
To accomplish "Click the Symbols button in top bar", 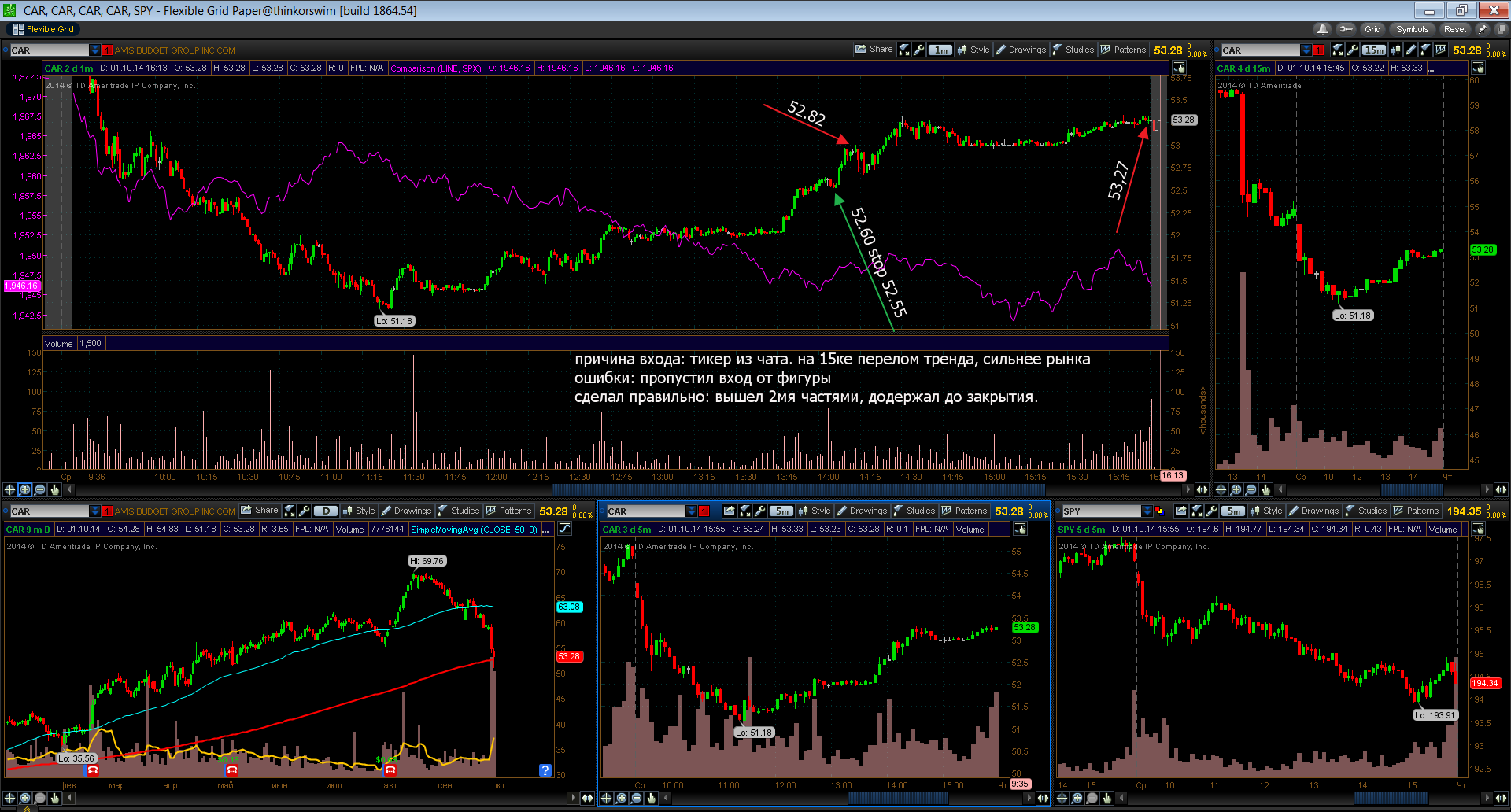I will [x=1412, y=29].
